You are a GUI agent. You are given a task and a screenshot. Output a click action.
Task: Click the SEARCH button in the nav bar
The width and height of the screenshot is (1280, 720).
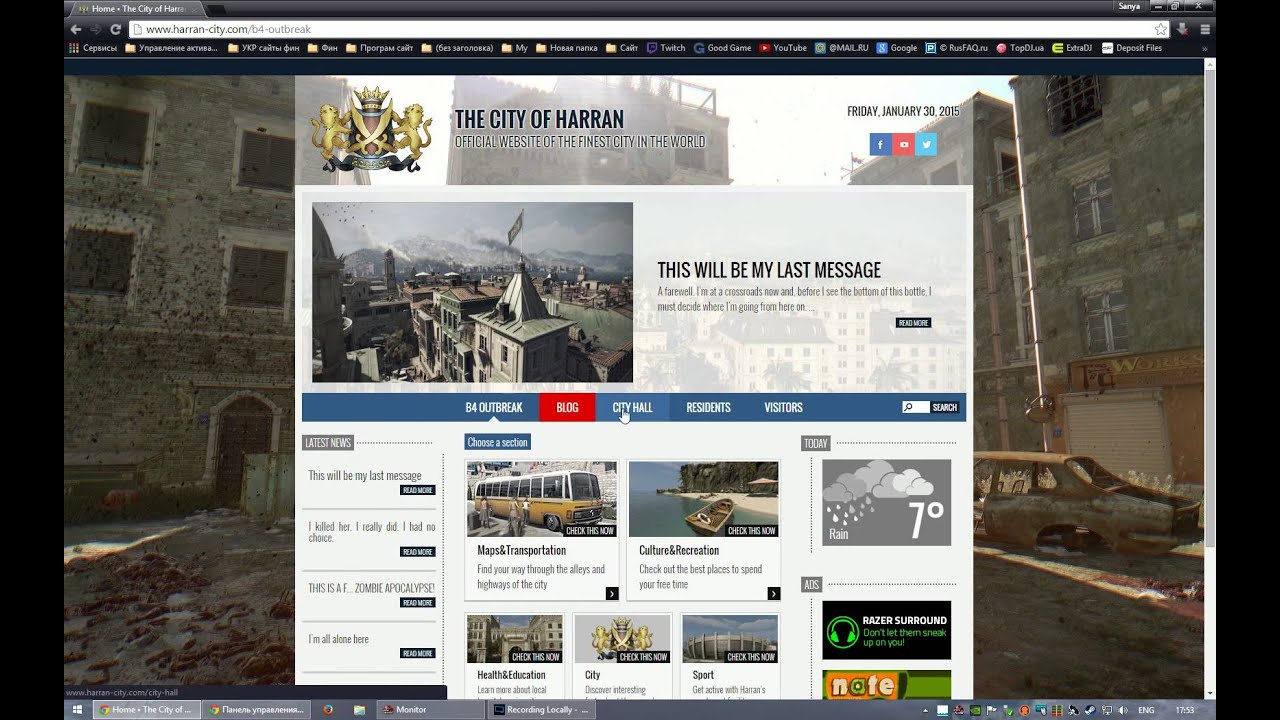945,407
